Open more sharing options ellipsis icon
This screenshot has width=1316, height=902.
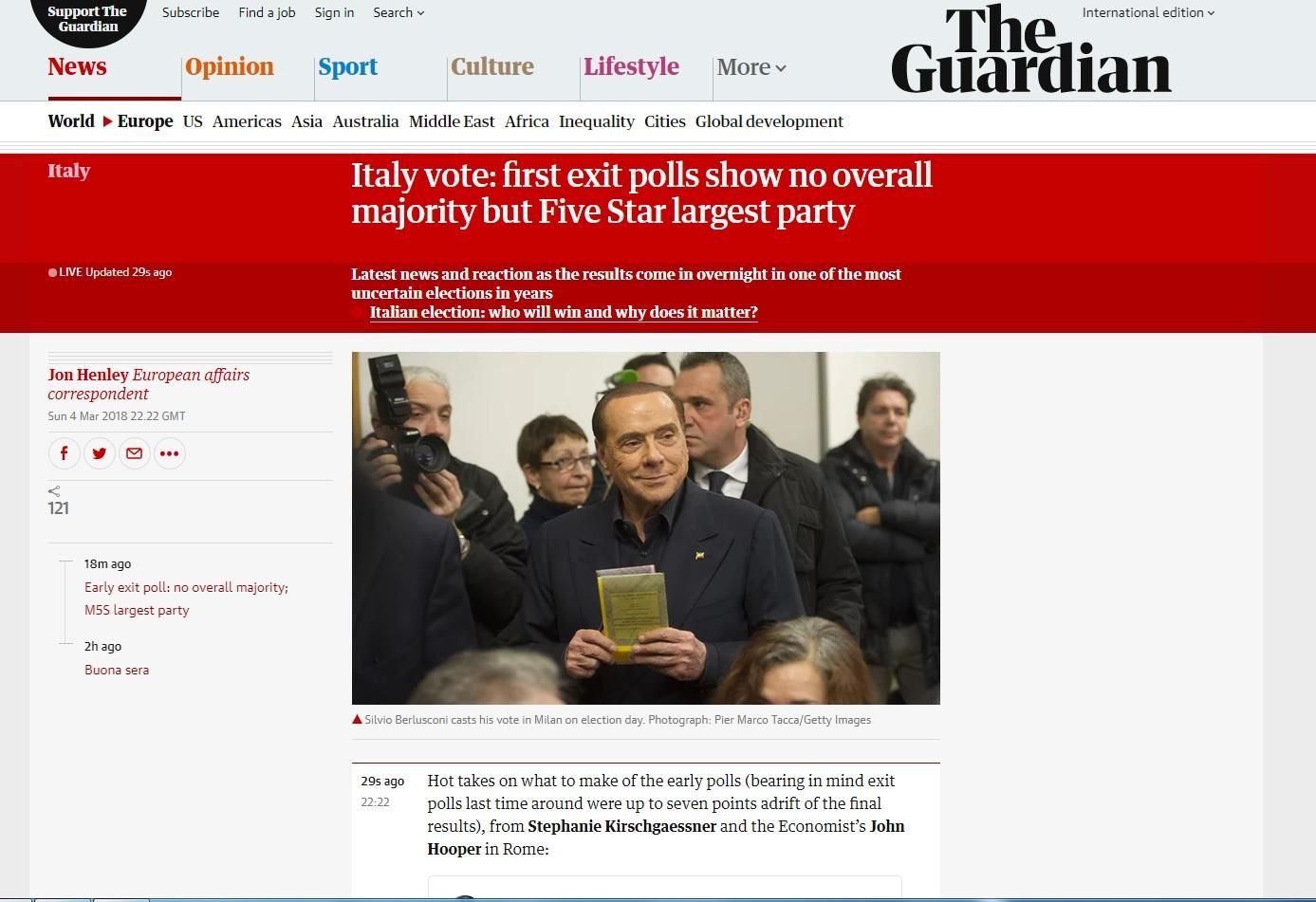170,453
